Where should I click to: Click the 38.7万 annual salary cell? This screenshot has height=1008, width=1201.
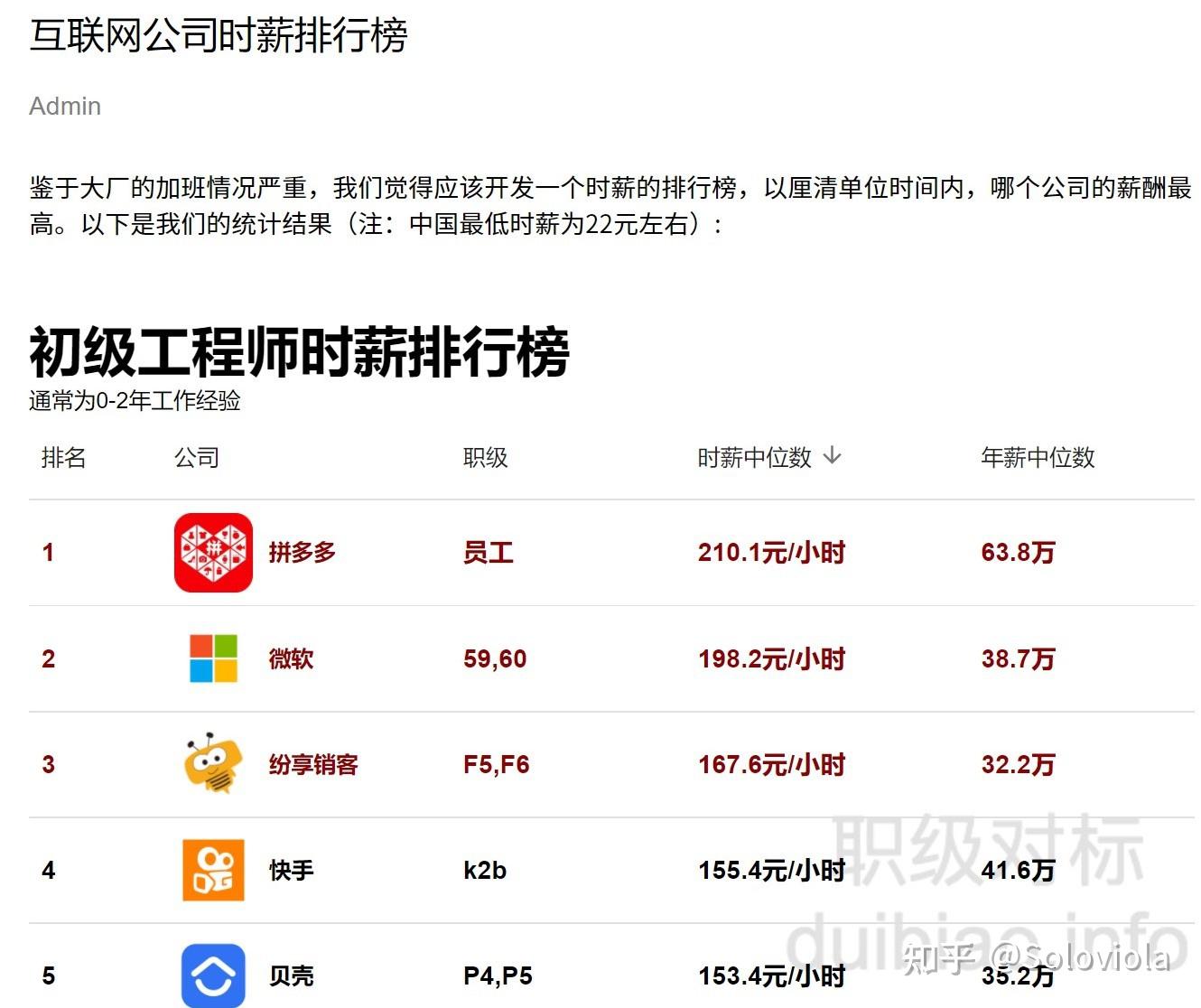click(1018, 658)
